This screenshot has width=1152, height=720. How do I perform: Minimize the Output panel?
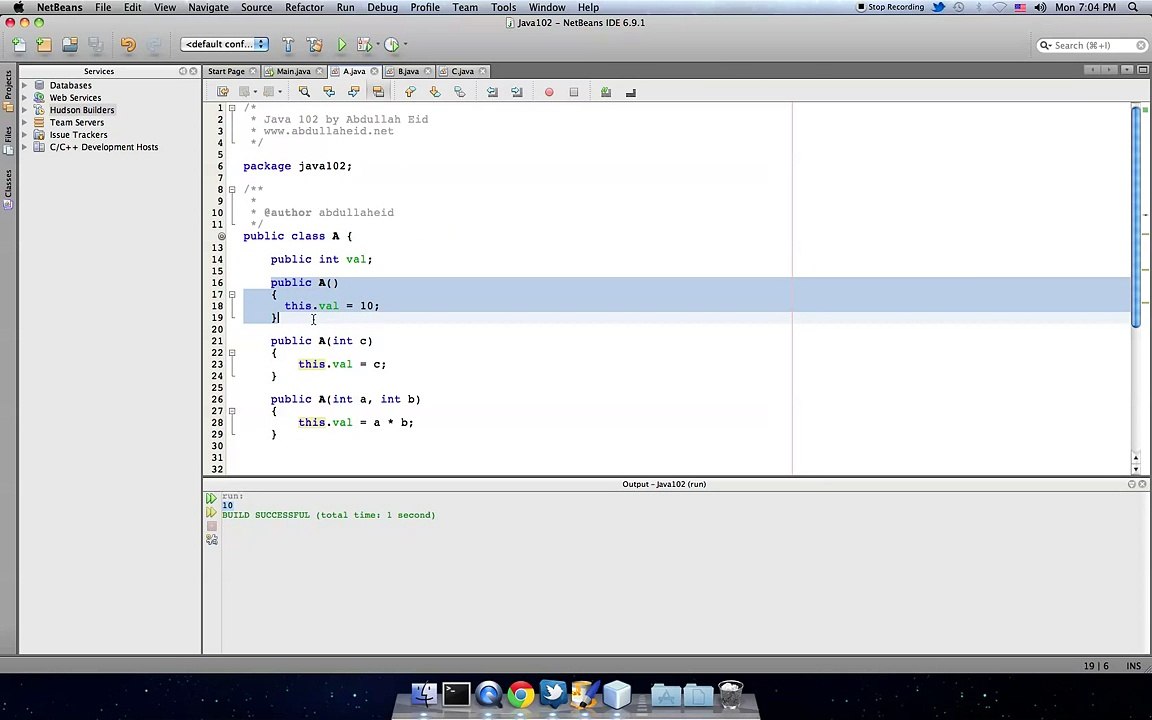[x=1131, y=484]
